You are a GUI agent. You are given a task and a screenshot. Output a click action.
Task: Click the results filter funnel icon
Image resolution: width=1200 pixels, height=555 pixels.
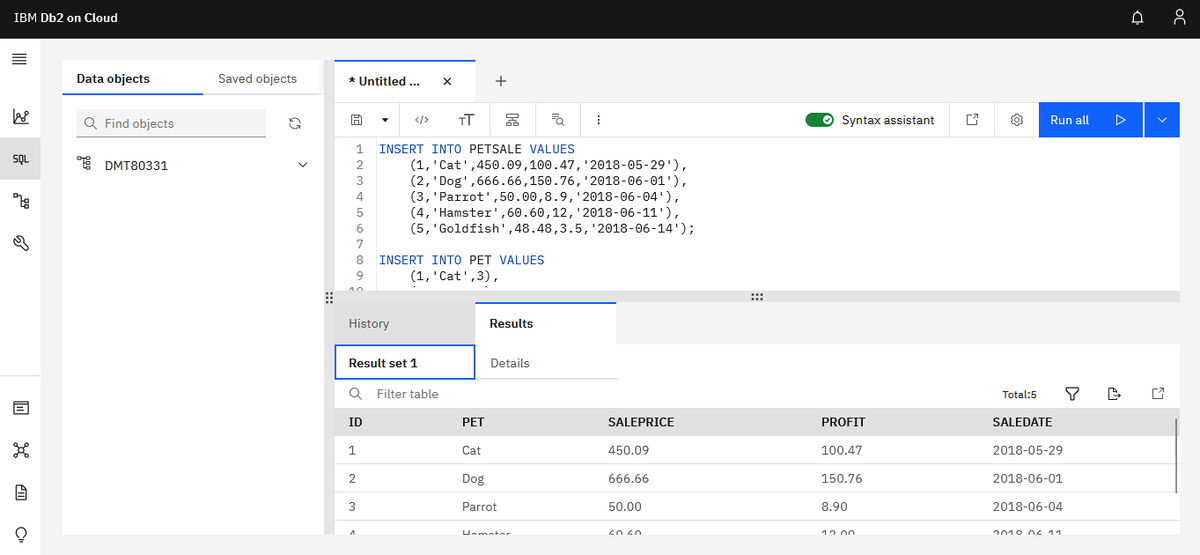[x=1072, y=394]
